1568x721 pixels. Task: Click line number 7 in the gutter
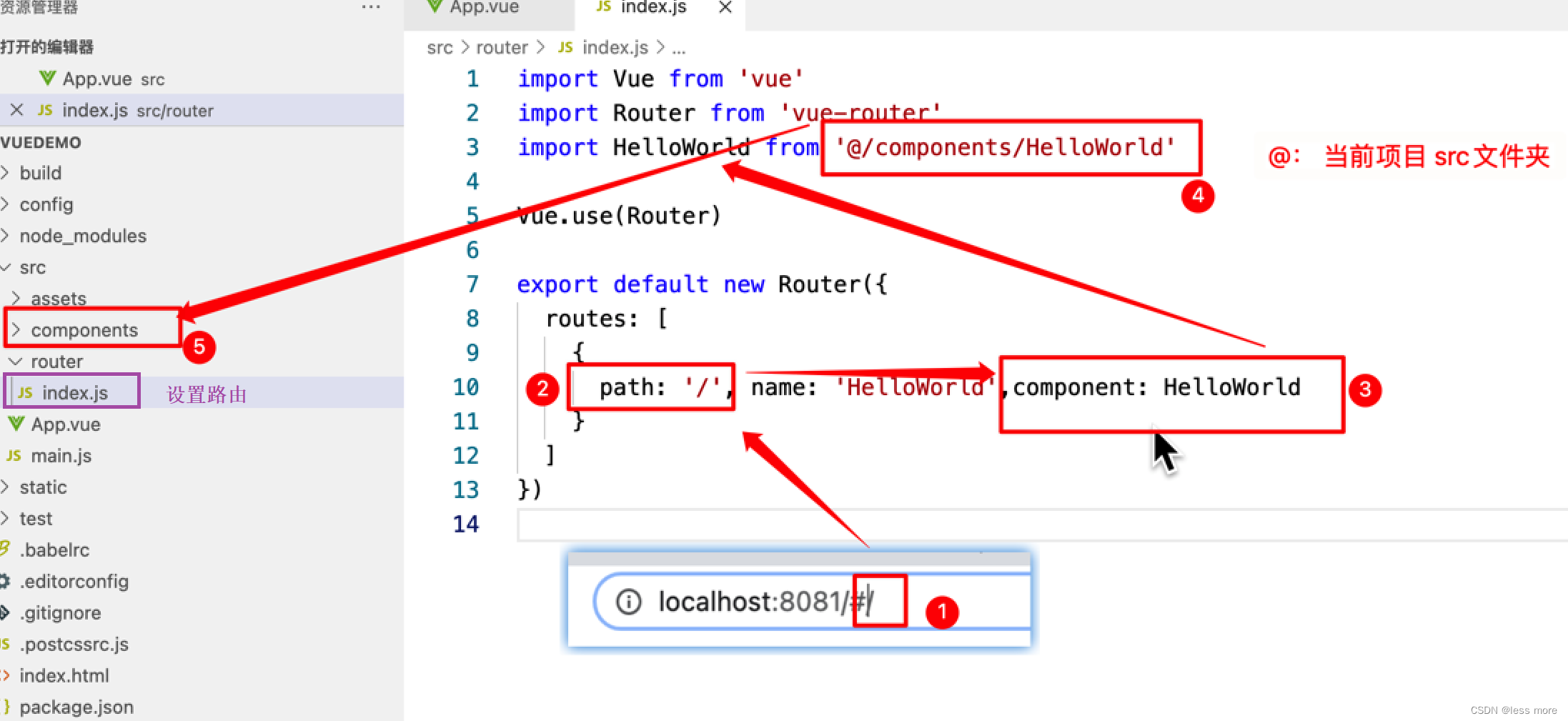[x=472, y=284]
